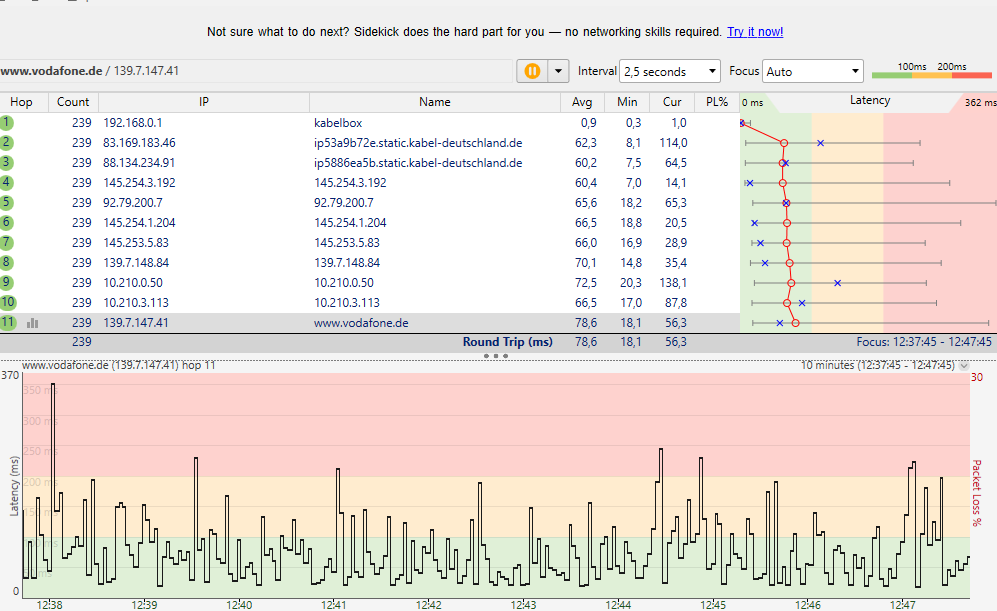Select IP 83.169.183.46 cell
The image size is (997, 611).
tap(139, 143)
